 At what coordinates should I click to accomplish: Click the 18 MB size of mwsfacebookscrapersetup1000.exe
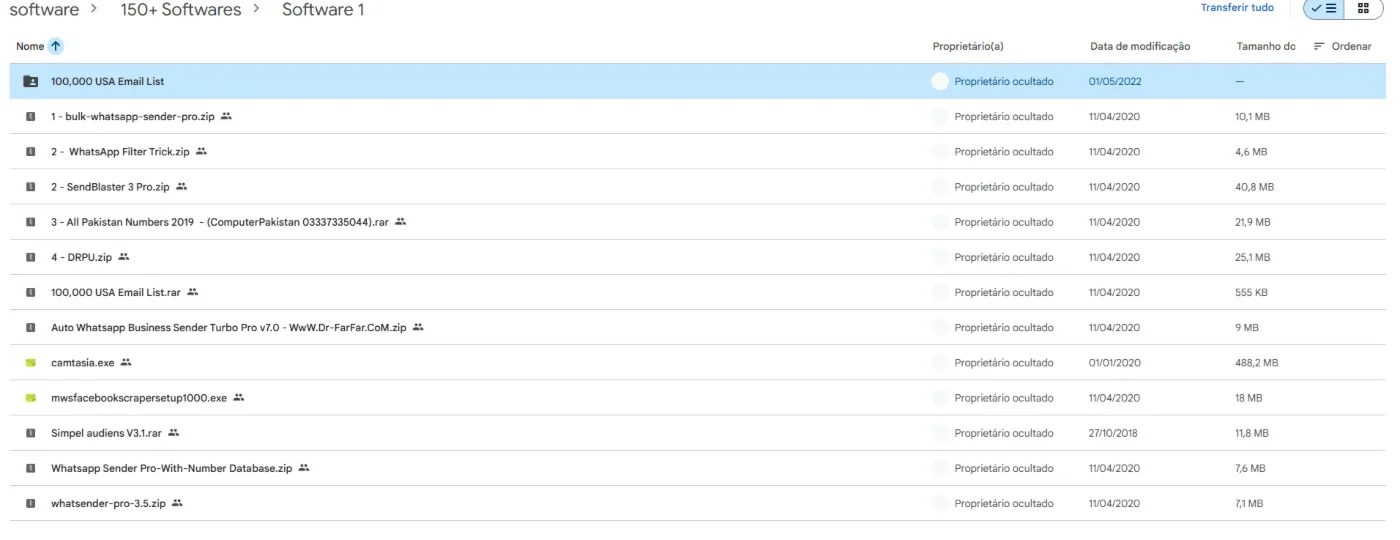(1248, 398)
